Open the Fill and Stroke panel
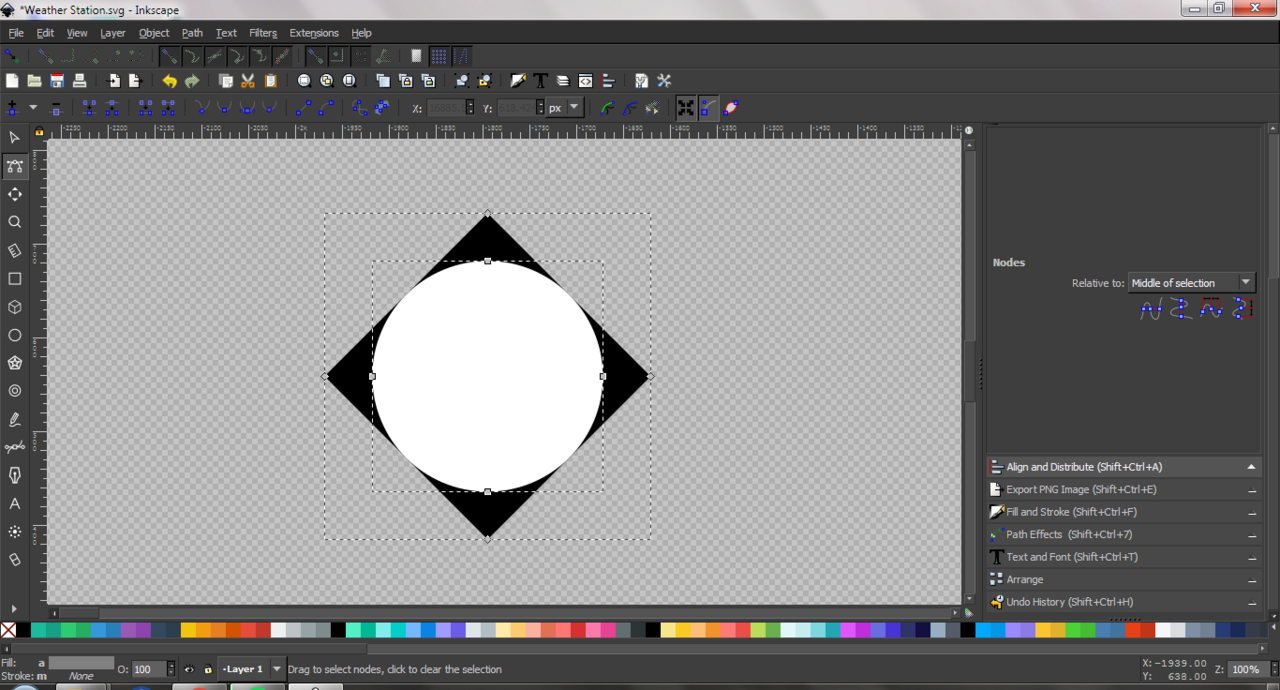Viewport: 1280px width, 690px height. 1124,512
